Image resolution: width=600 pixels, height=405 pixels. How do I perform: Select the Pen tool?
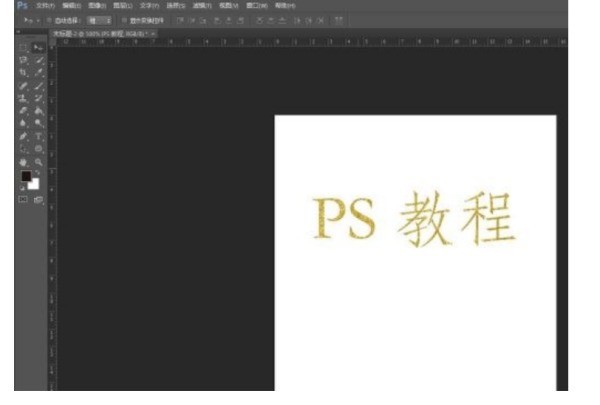[x=24, y=136]
